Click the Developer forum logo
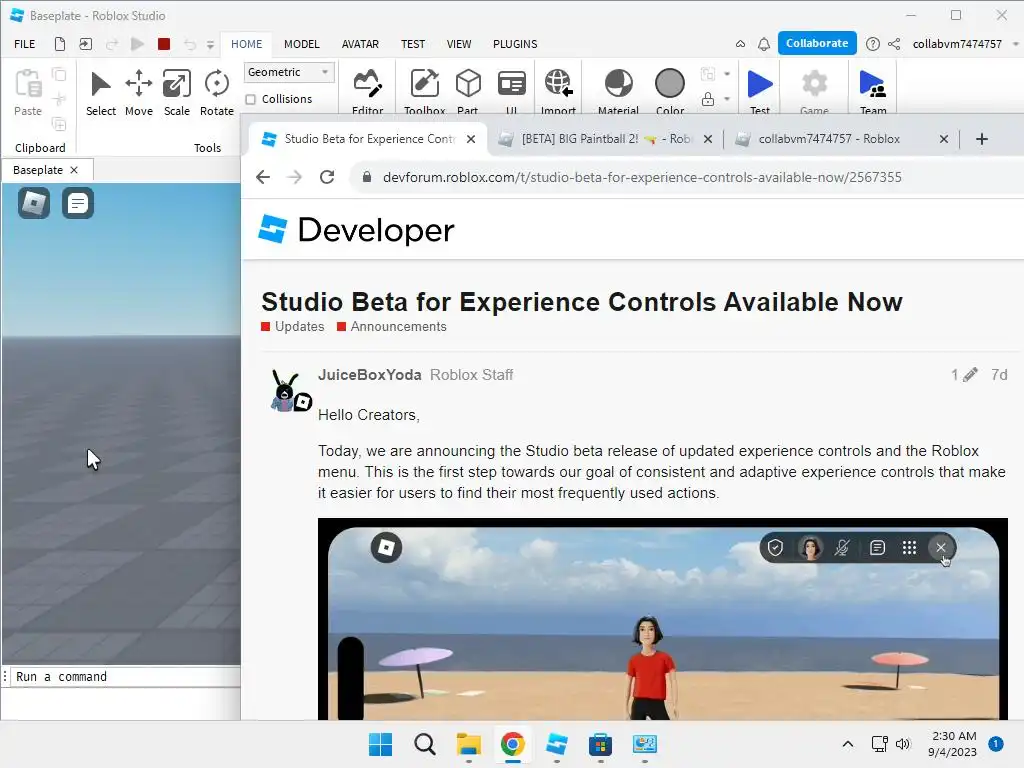This screenshot has height=768, width=1024. point(356,230)
